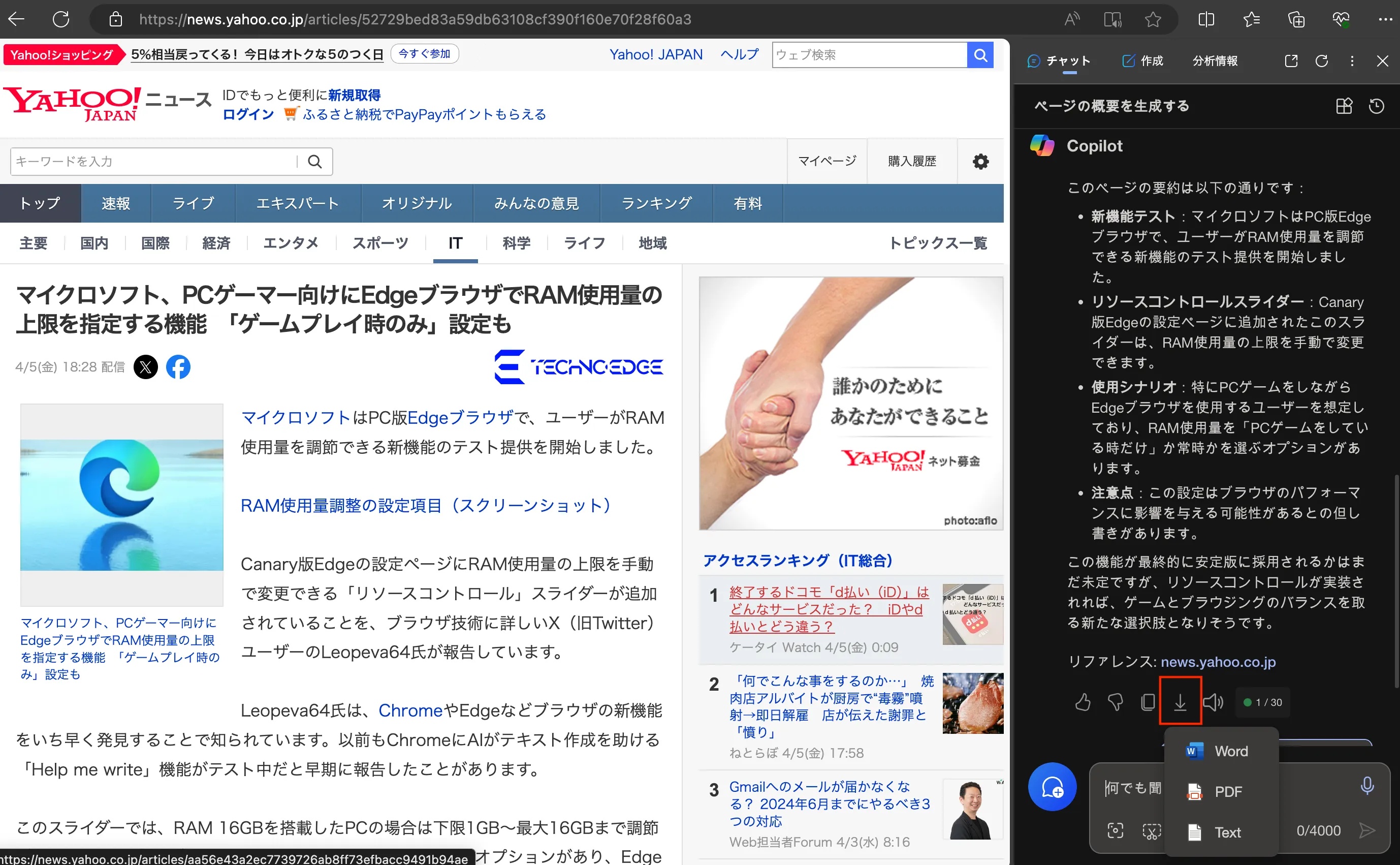
Task: Click the Yahoo! JAPAN ニュース logo
Action: point(109,103)
